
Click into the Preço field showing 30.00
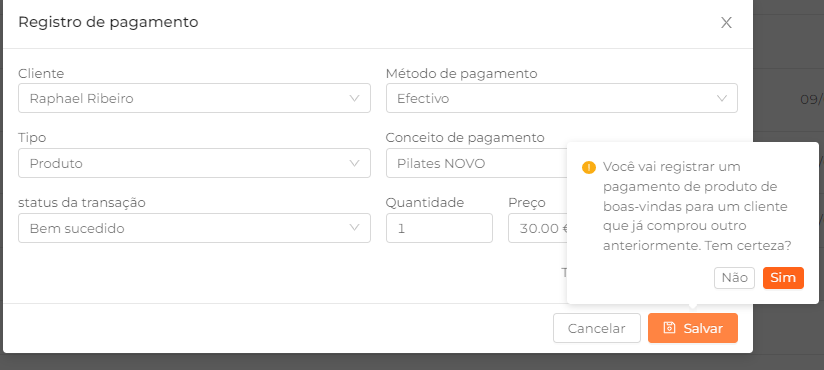pyautogui.click(x=538, y=228)
